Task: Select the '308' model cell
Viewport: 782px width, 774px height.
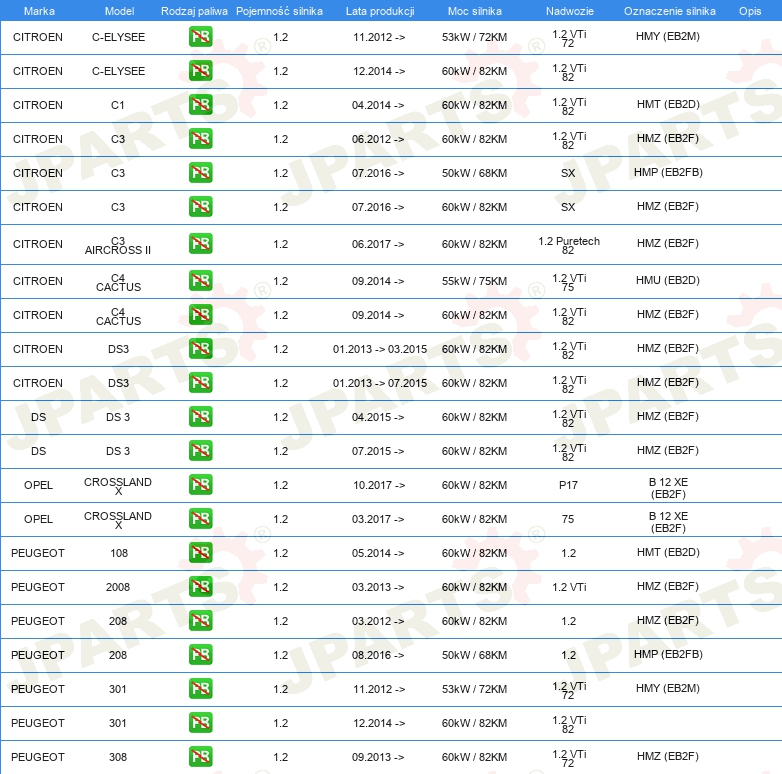Action: point(118,757)
